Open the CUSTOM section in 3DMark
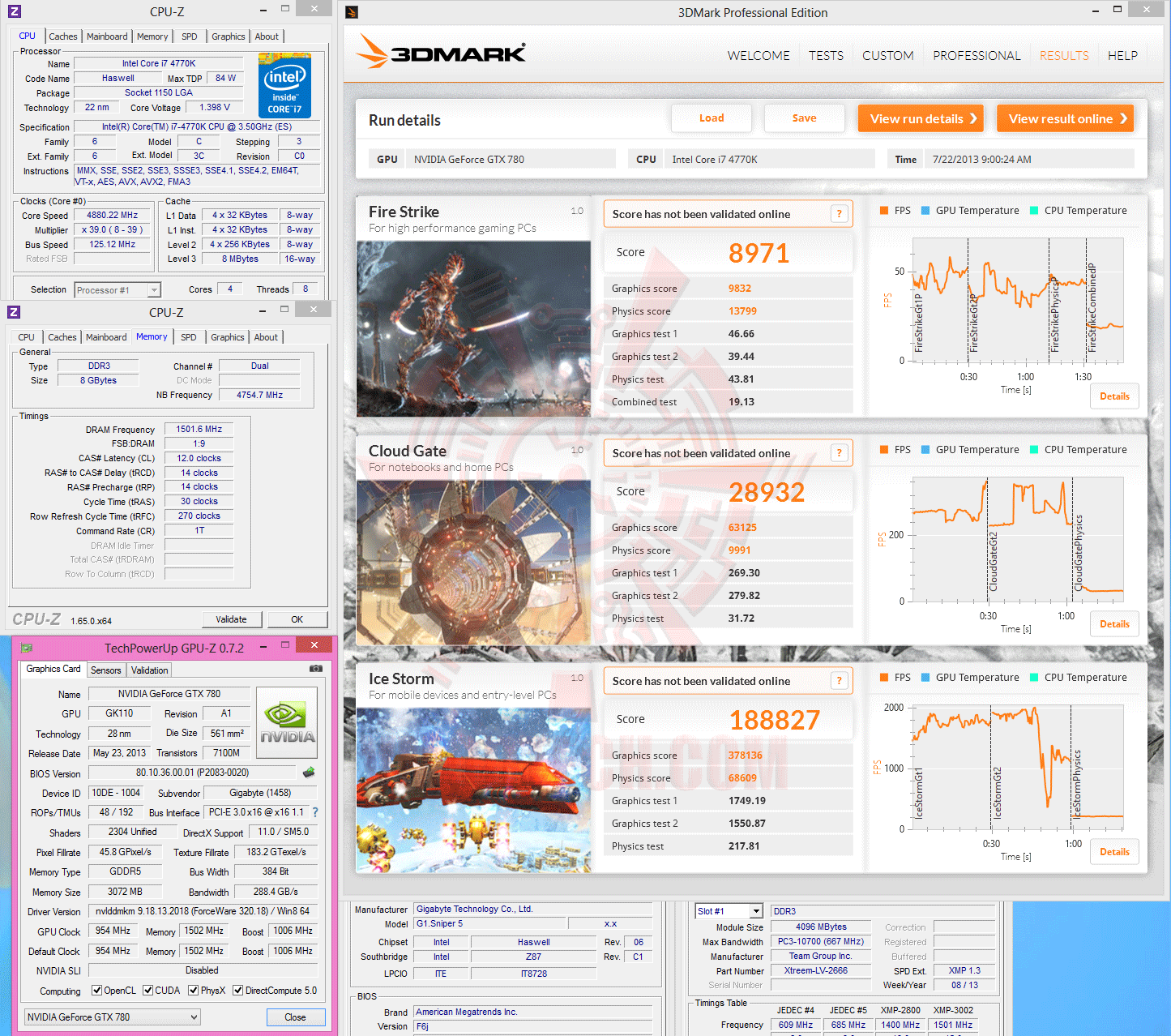1171x1036 pixels. pyautogui.click(x=888, y=56)
